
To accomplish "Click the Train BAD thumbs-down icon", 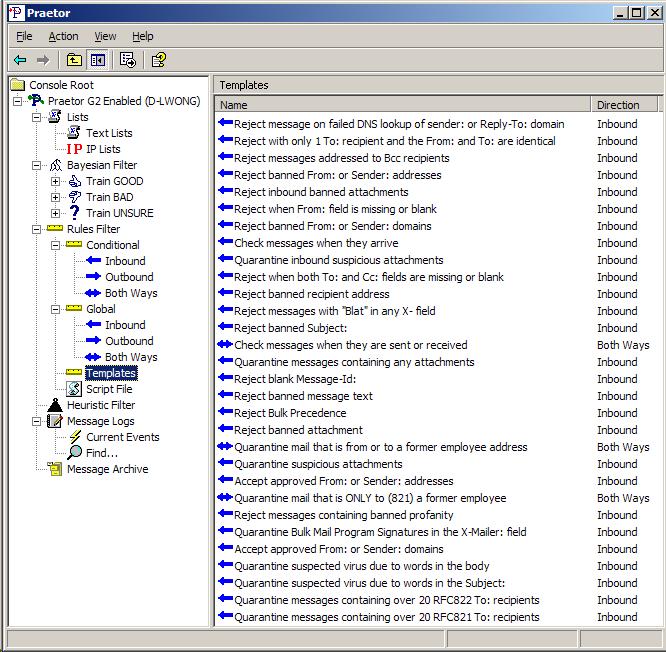I will pyautogui.click(x=75, y=197).
